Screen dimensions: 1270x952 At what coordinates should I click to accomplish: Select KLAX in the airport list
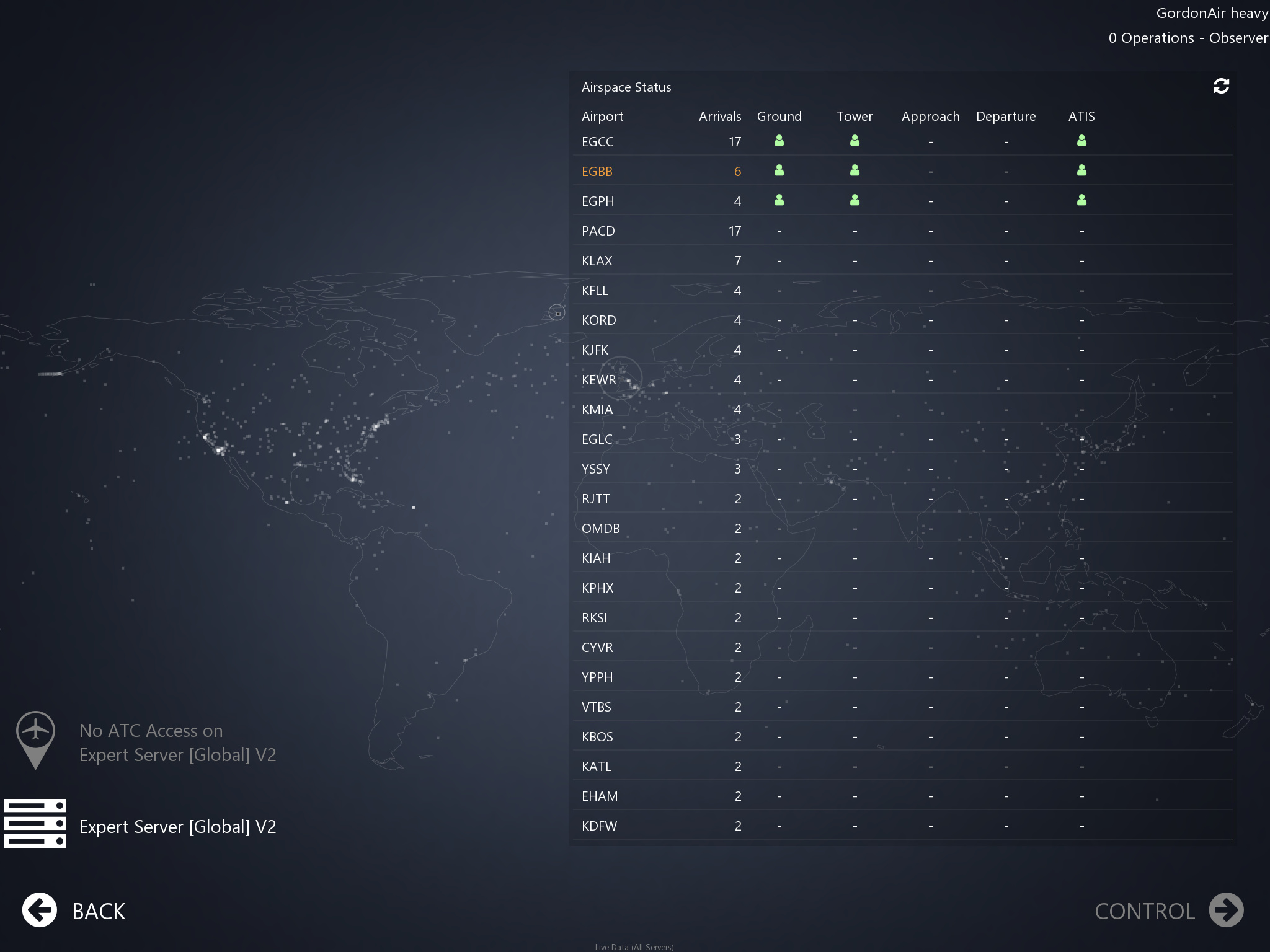click(x=597, y=261)
